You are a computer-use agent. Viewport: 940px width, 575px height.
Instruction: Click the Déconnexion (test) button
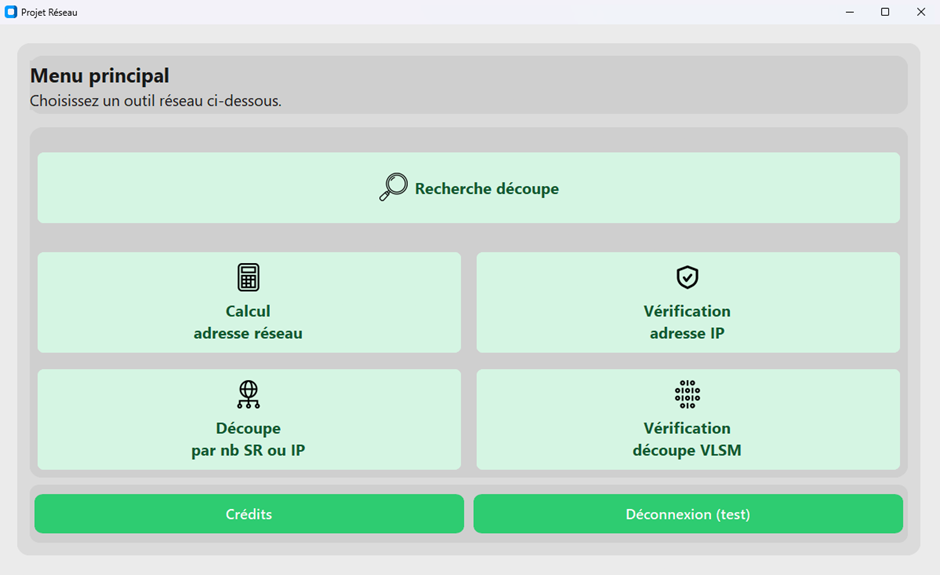(688, 514)
